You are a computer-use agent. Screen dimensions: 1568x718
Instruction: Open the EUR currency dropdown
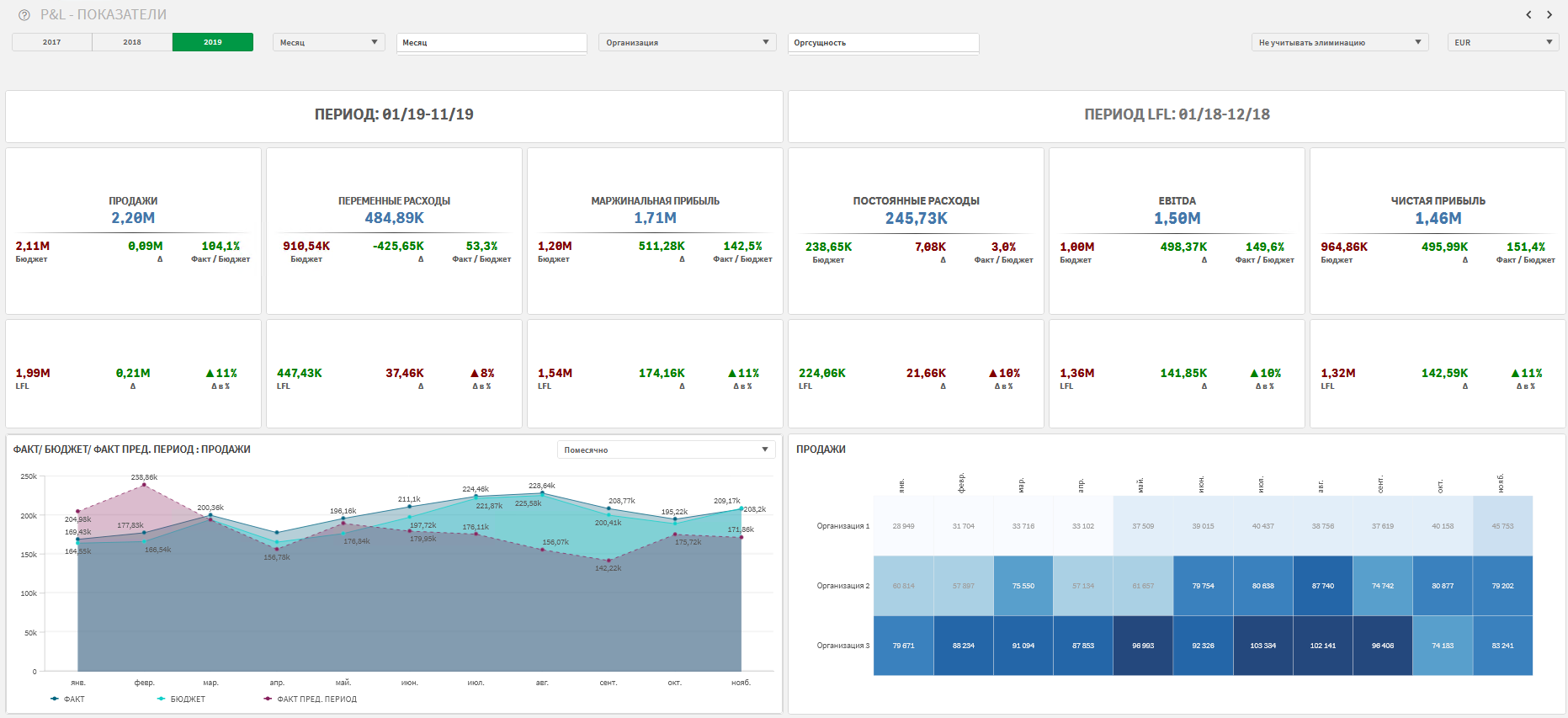pos(1502,42)
